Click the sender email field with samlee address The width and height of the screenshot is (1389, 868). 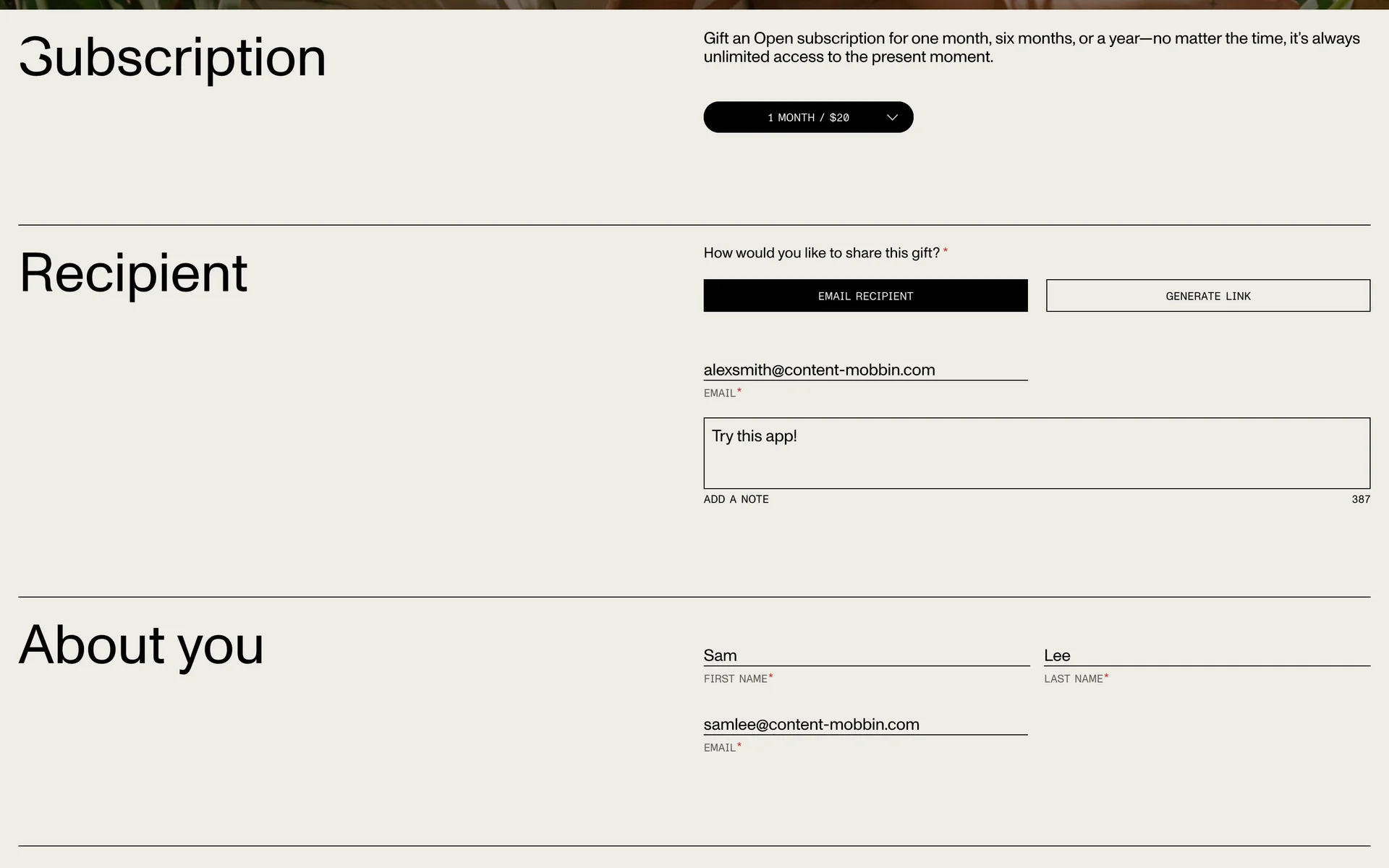tap(865, 724)
